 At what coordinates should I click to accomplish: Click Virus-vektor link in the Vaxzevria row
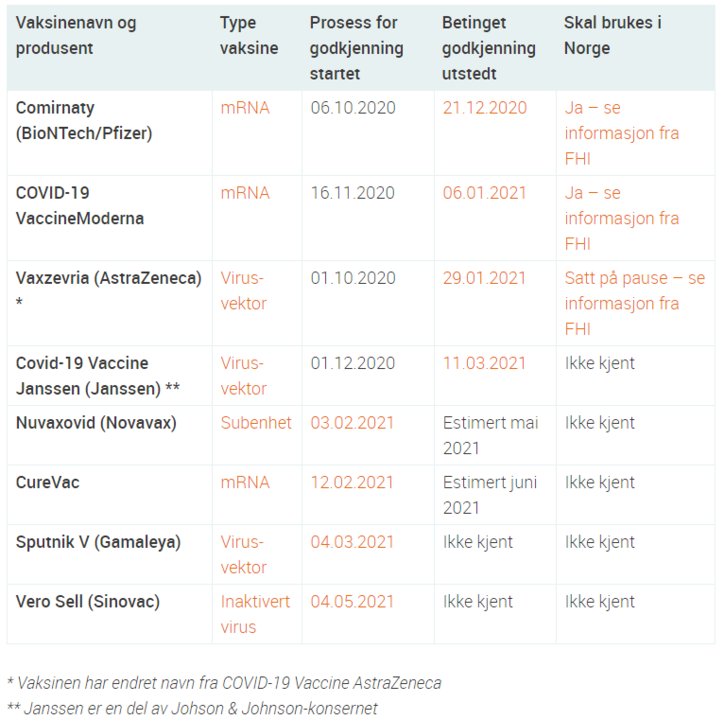[x=244, y=290]
